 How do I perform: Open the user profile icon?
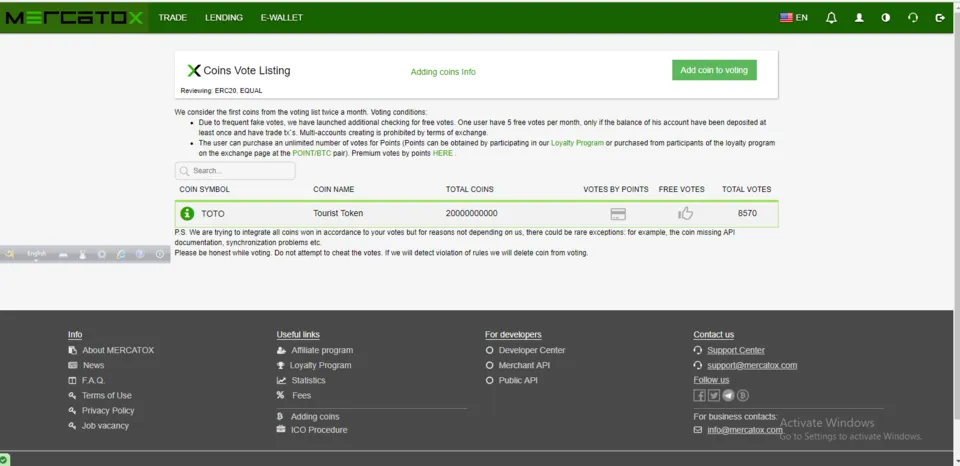pos(859,18)
